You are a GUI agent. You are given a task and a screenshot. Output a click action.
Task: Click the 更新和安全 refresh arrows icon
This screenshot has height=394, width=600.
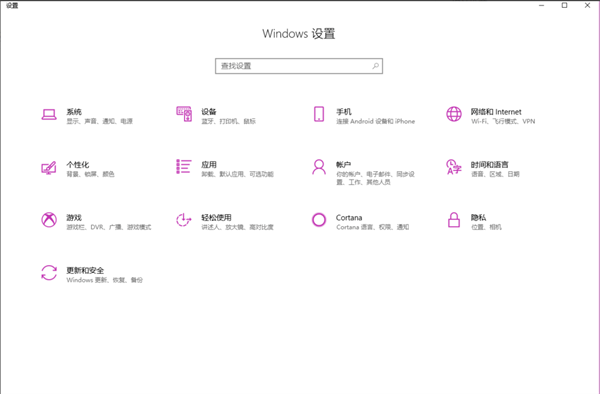[49, 273]
